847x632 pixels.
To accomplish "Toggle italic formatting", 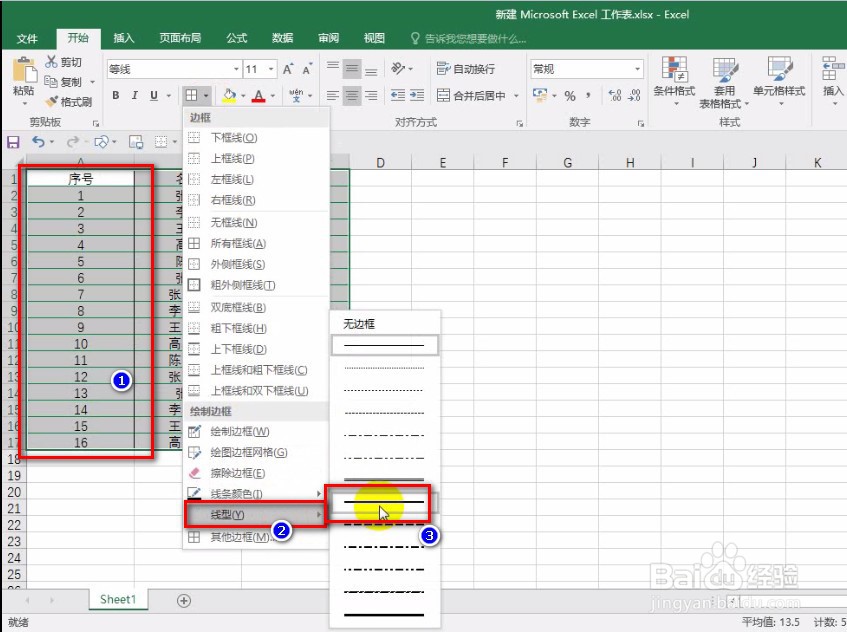I will pos(135,95).
